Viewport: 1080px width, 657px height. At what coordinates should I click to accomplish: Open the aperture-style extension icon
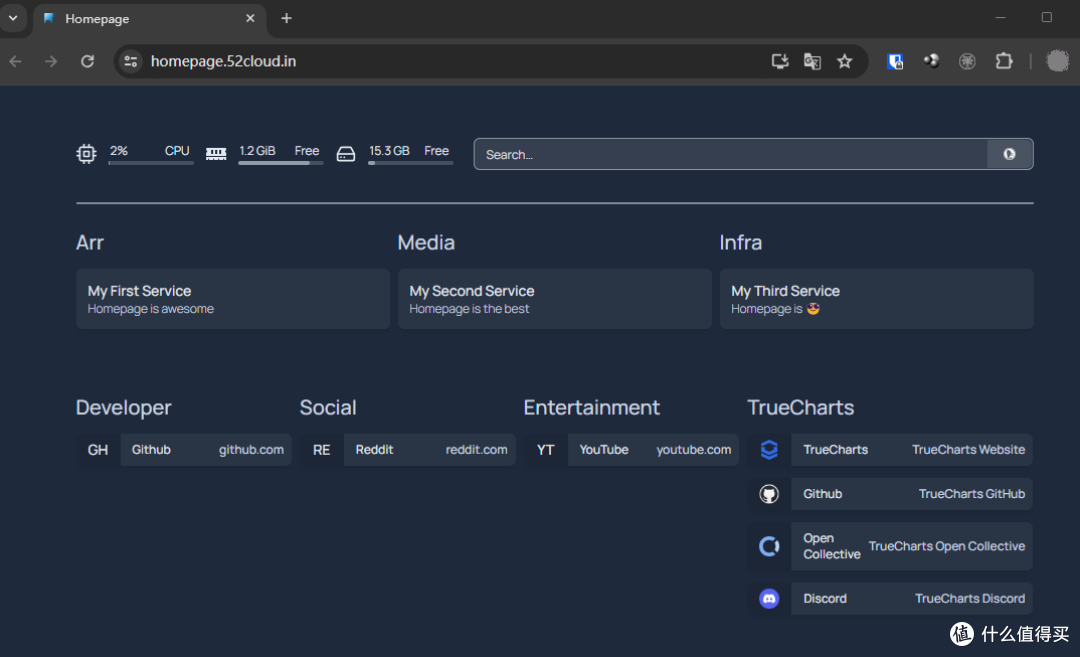[967, 61]
